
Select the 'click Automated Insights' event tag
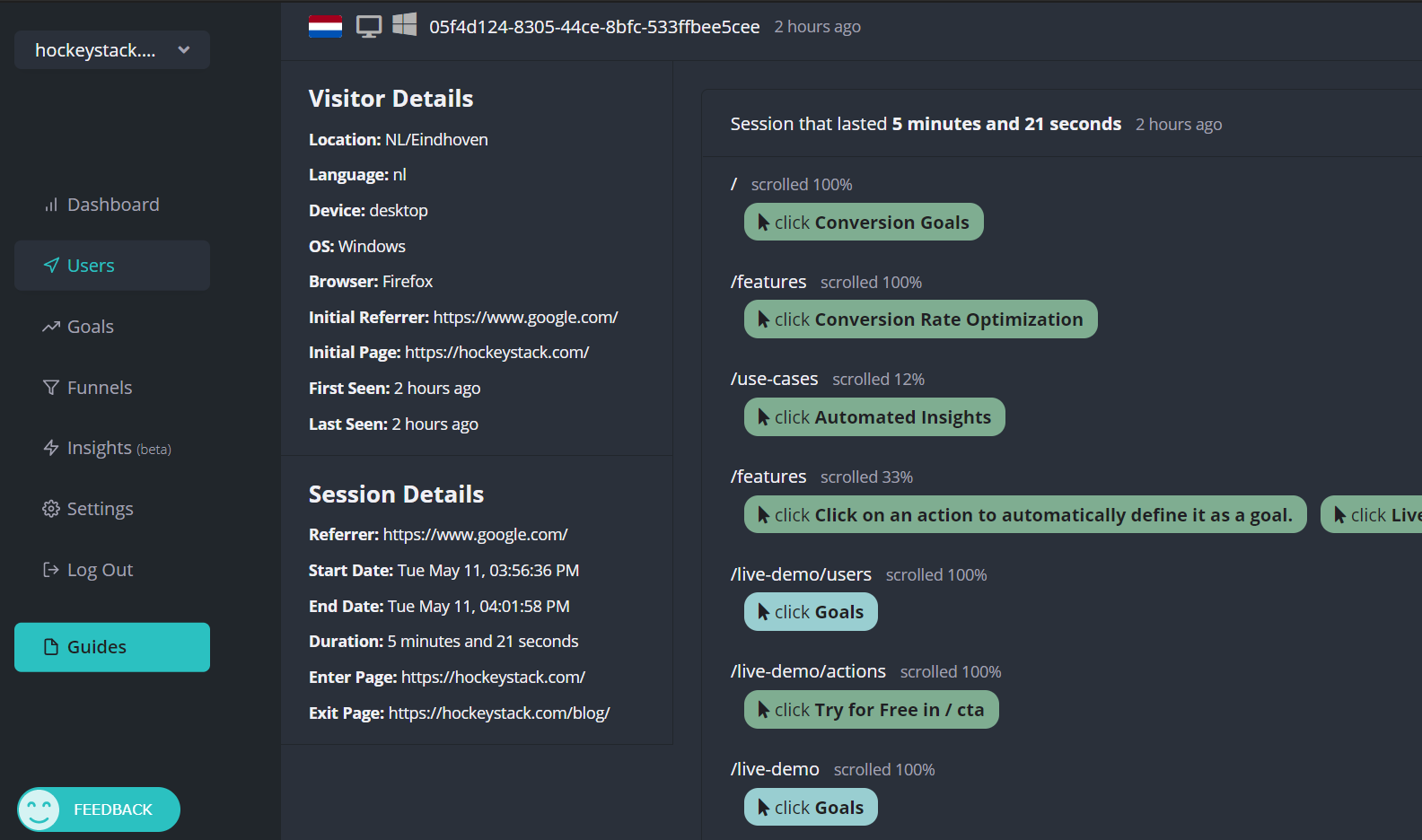[874, 417]
